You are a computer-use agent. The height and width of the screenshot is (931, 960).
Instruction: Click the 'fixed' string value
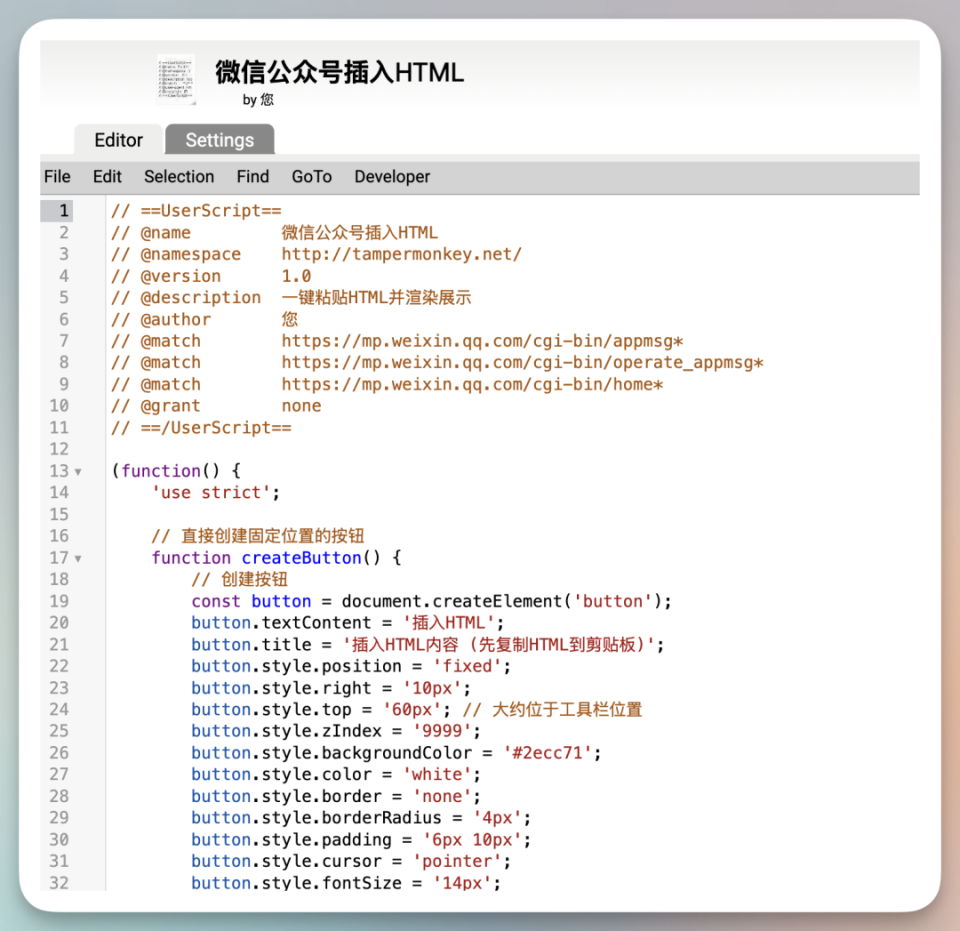click(x=467, y=666)
